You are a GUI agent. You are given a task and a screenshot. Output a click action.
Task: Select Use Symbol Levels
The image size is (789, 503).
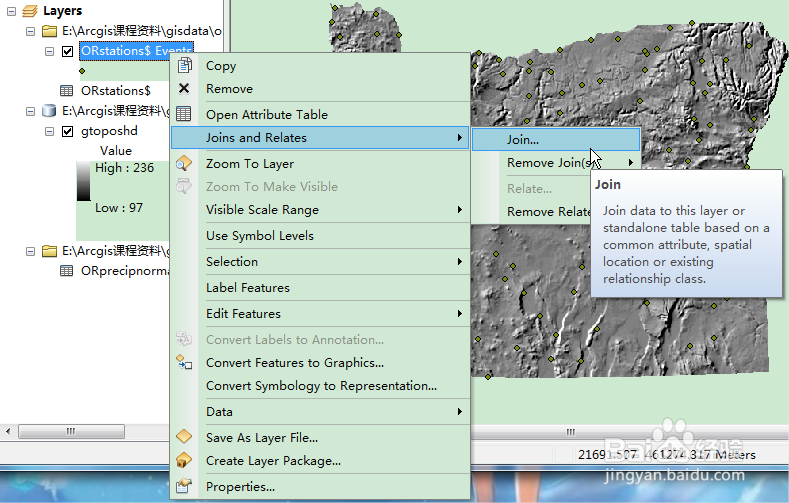pos(320,235)
